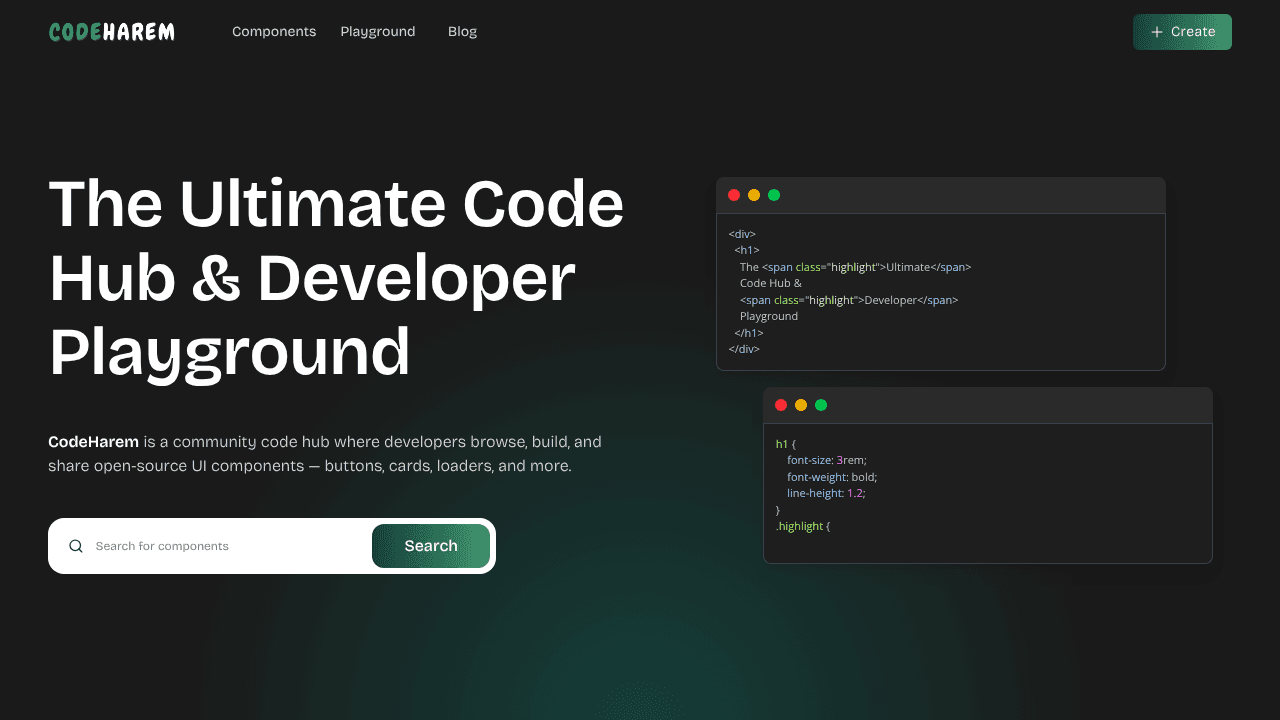Viewport: 1280px width, 720px height.
Task: Click the Create button
Action: click(1182, 32)
